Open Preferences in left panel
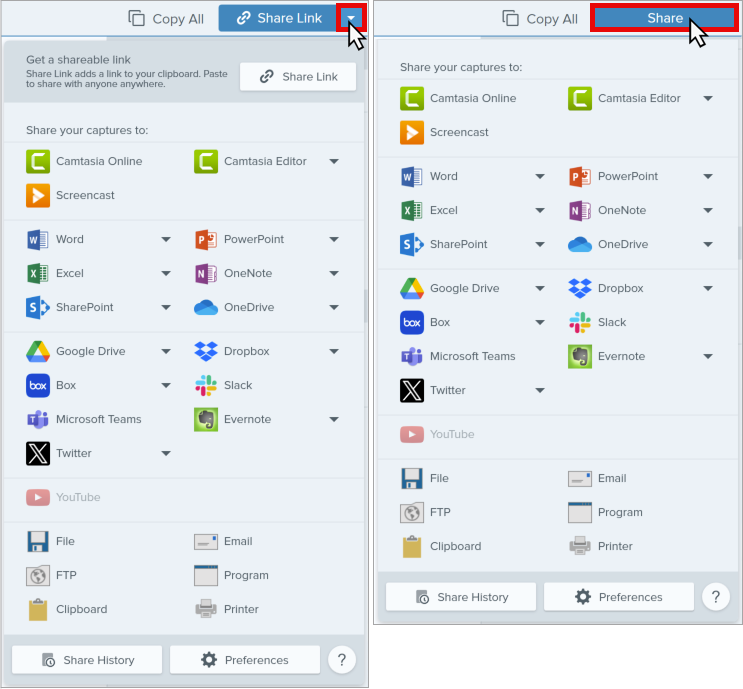This screenshot has width=743, height=689. [245, 660]
